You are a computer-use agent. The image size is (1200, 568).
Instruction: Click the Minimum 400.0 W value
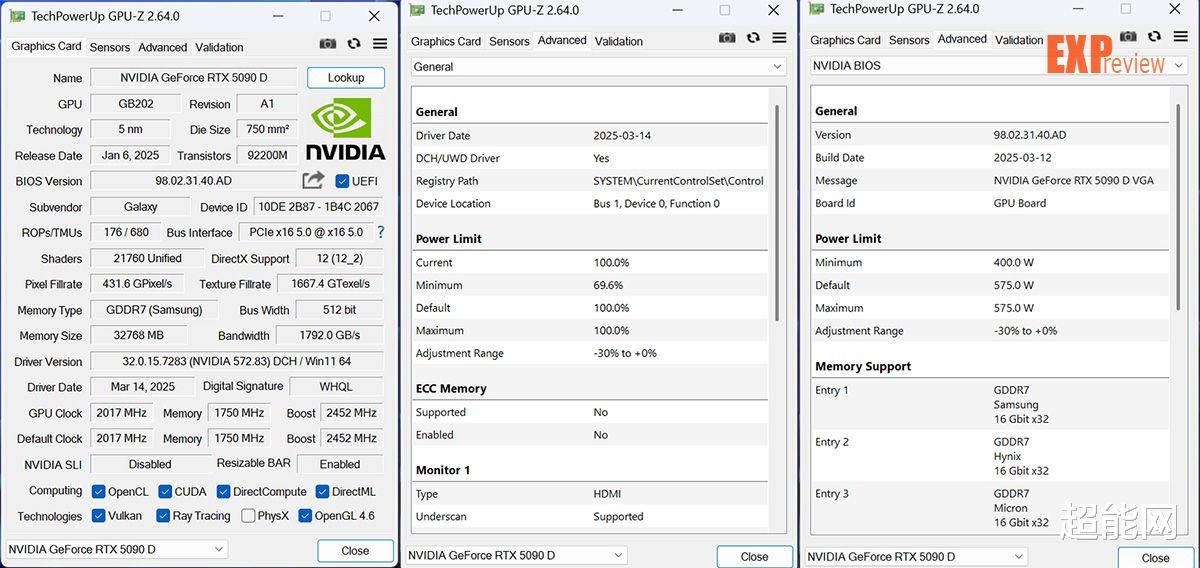coord(1014,262)
